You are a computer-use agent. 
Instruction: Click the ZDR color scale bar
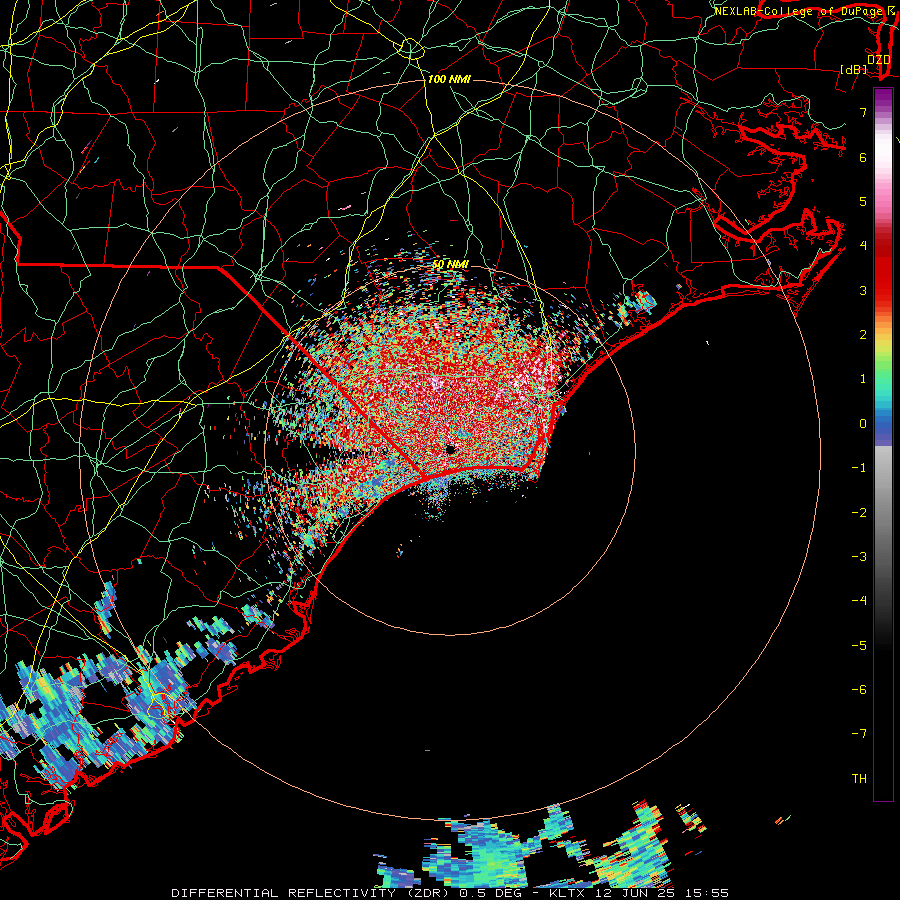coord(883,444)
